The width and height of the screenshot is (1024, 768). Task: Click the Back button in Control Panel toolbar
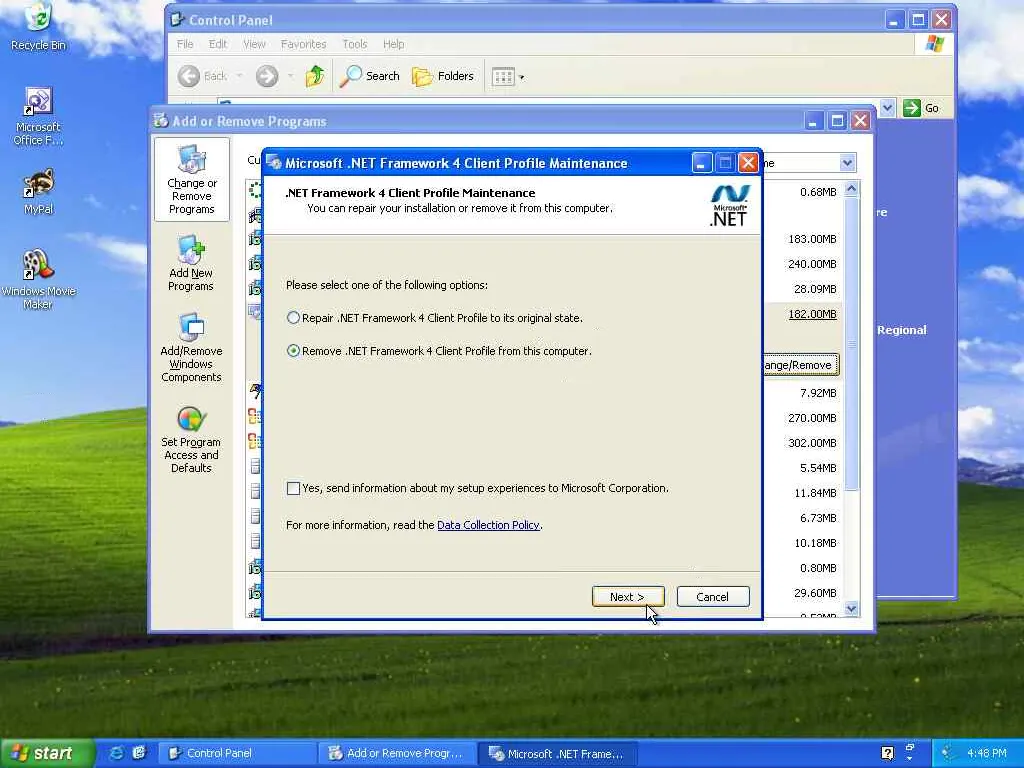[x=202, y=76]
